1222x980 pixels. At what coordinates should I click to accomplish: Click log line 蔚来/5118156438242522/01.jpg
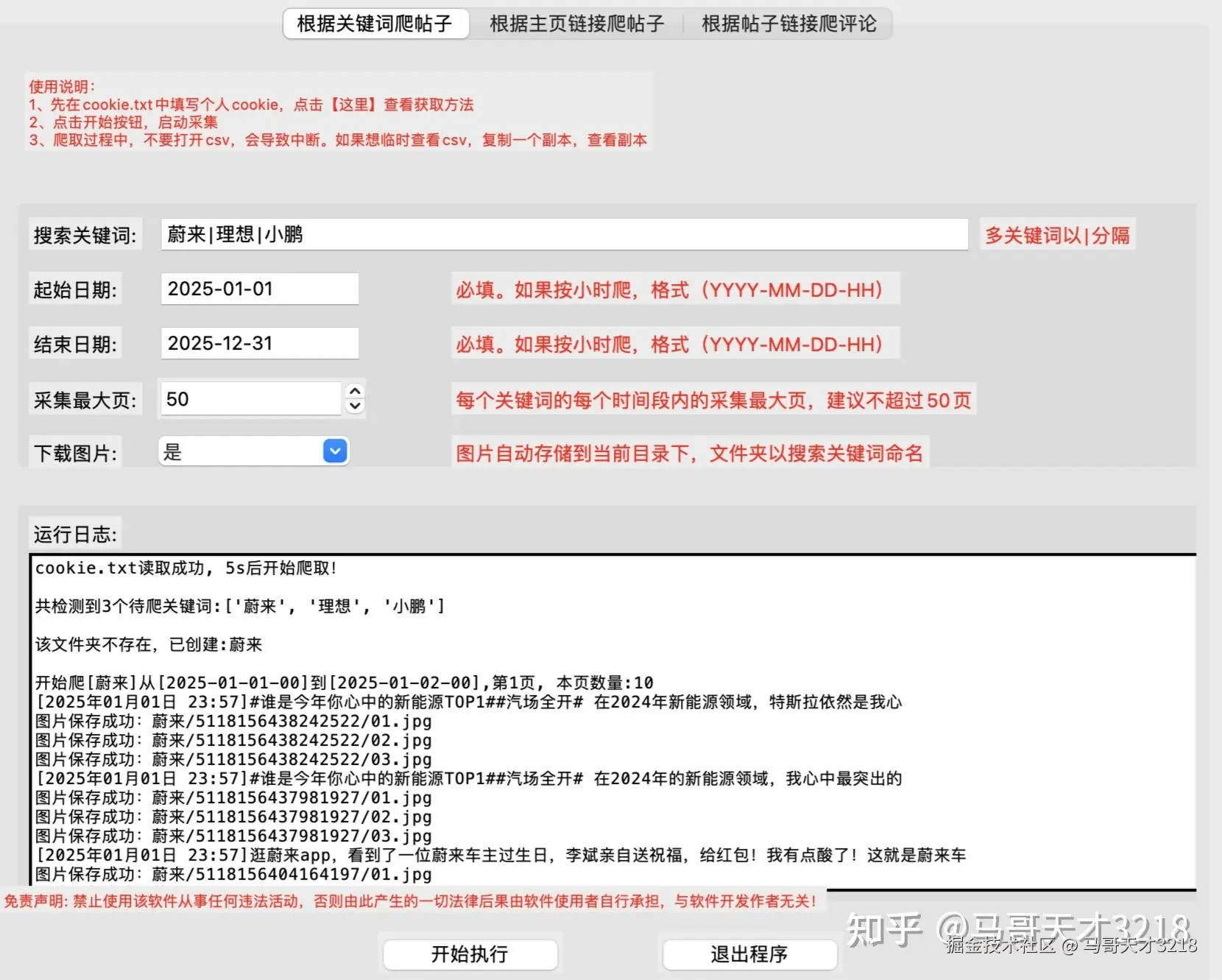coord(233,721)
